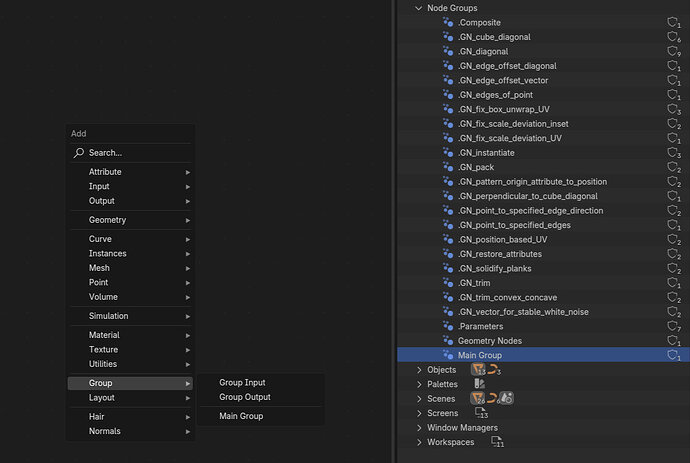
Task: Collapse the Node Groups section
Action: 418,8
